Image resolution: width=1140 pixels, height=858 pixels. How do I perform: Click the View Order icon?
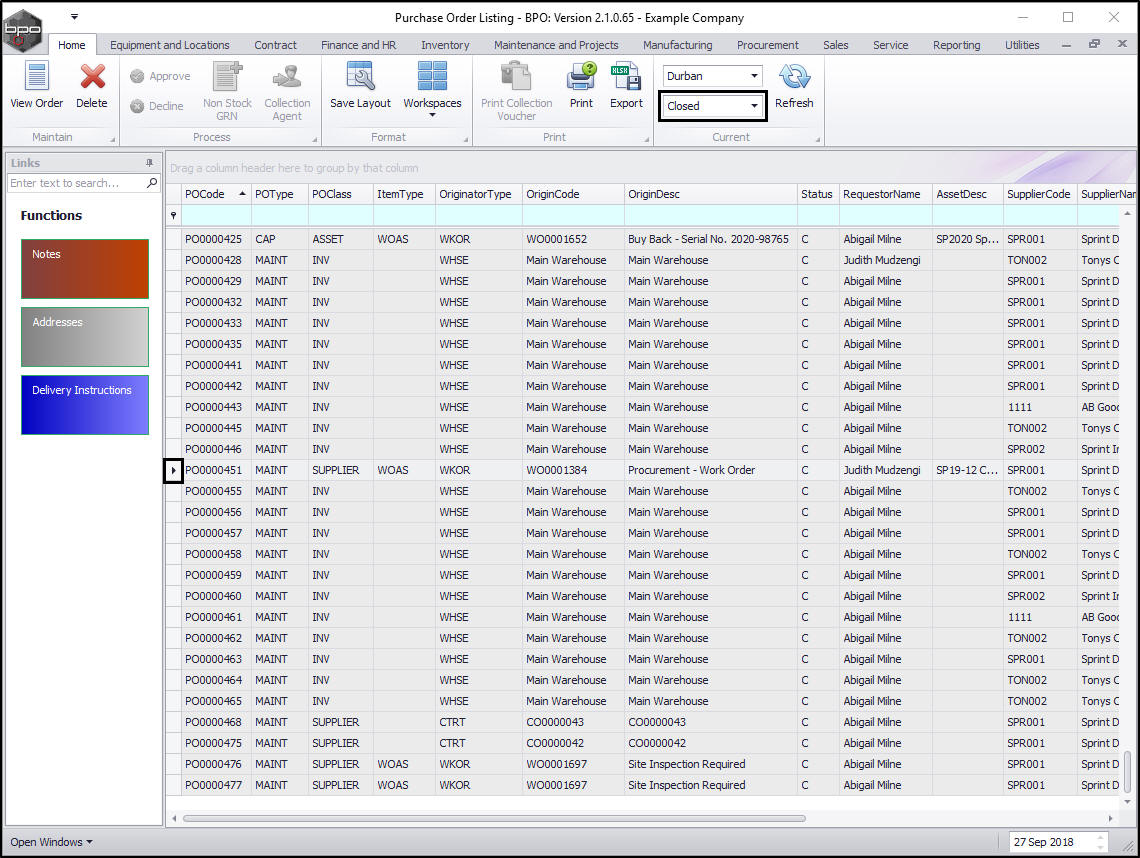(x=36, y=78)
